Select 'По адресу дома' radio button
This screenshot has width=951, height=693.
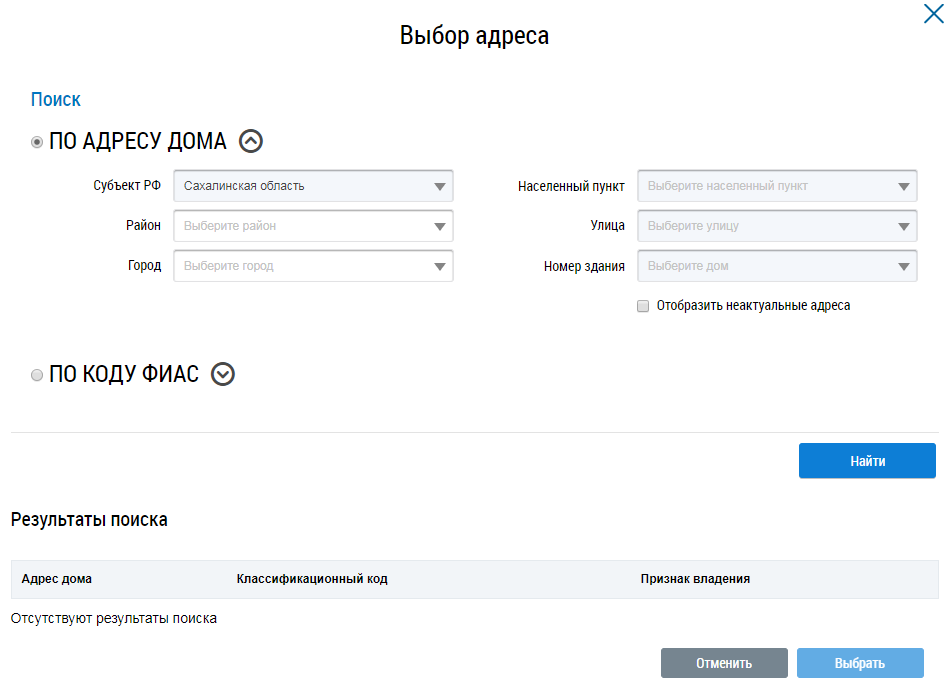37,143
